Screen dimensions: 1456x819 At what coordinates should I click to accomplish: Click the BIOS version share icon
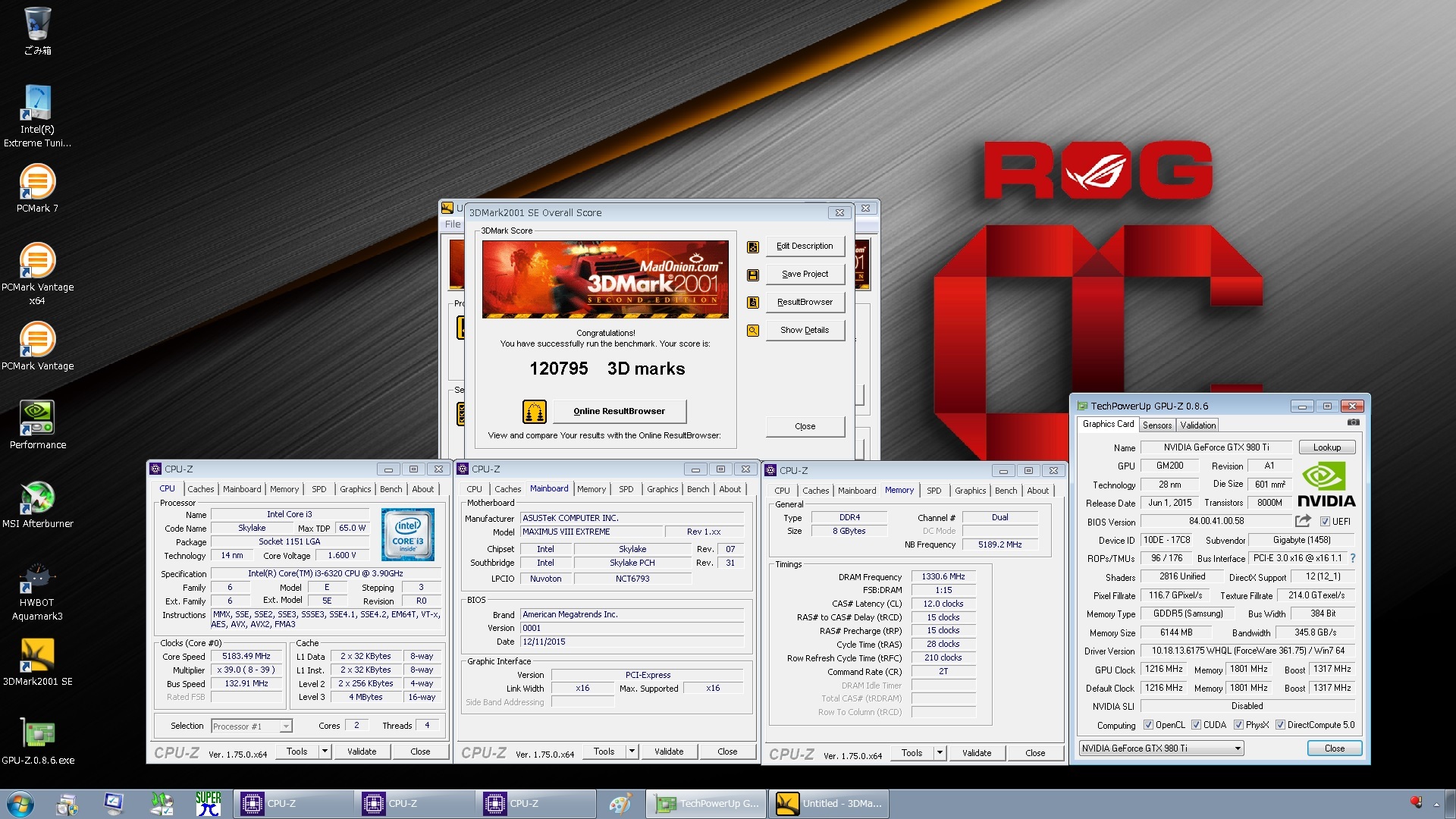[x=1303, y=521]
